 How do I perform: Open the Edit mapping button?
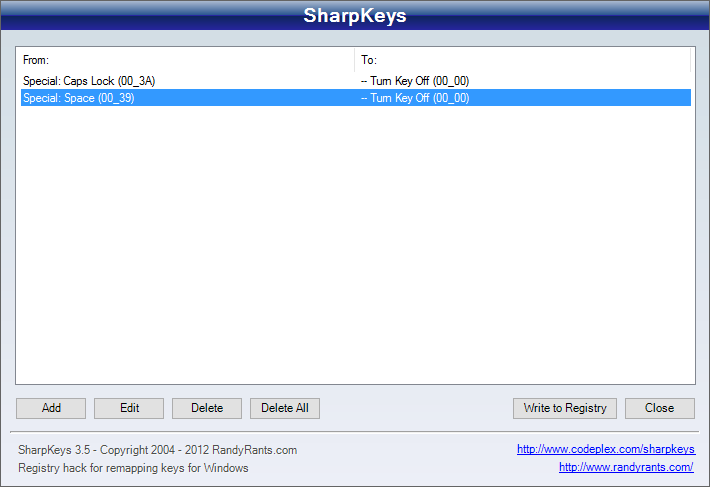tap(129, 408)
